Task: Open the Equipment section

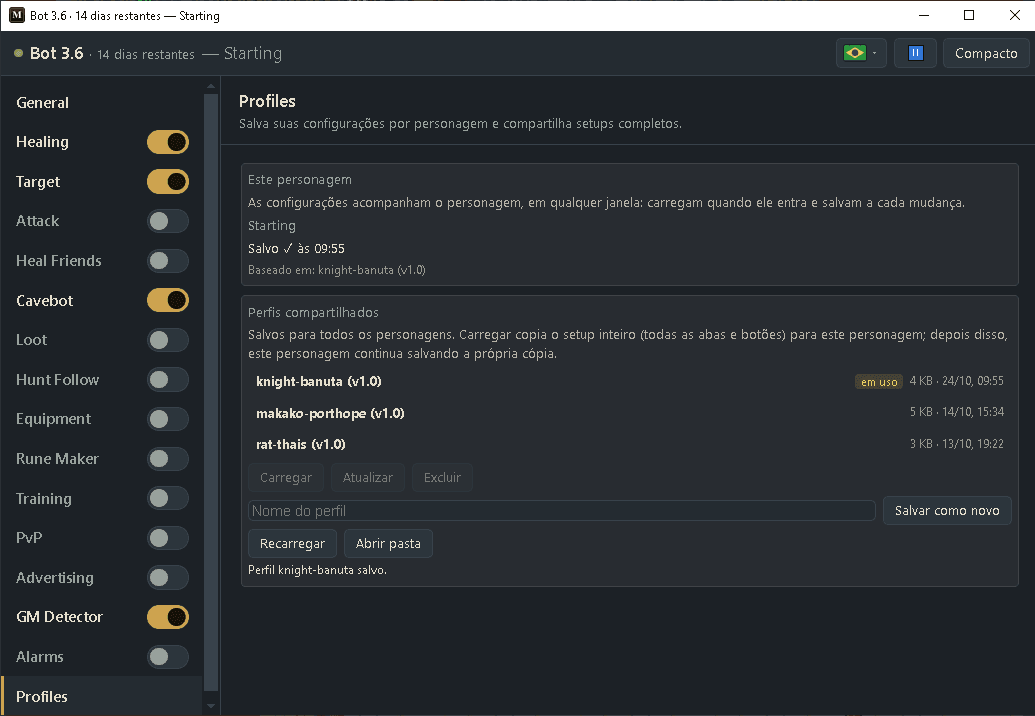Action: (x=53, y=419)
